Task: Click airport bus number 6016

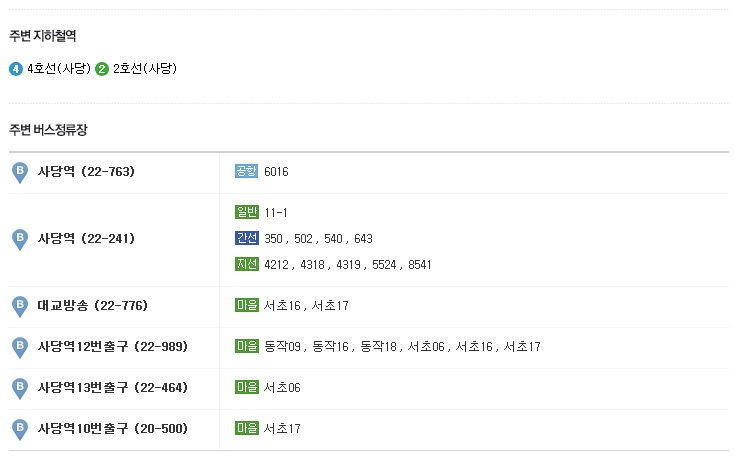Action: 276,172
